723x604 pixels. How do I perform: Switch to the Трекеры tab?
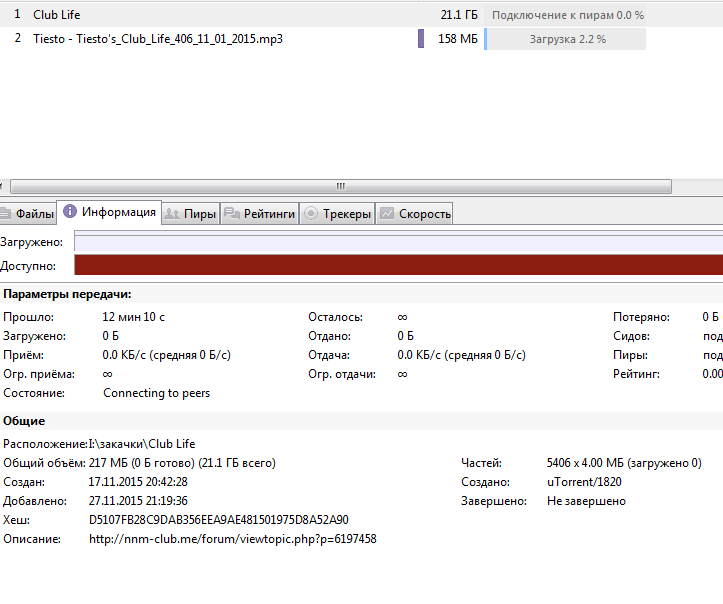(337, 214)
